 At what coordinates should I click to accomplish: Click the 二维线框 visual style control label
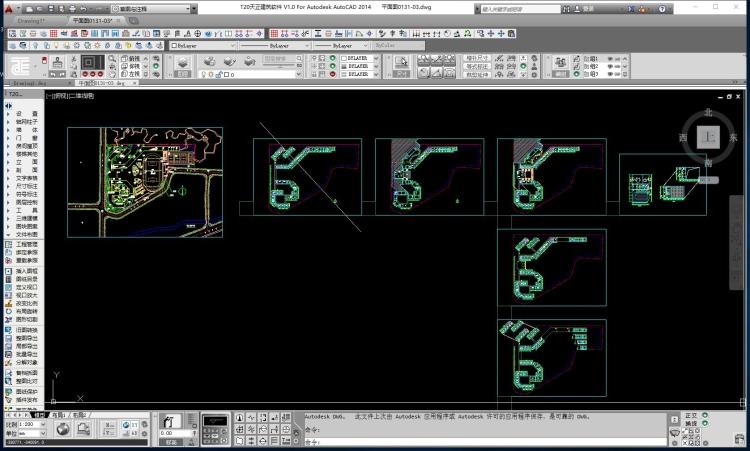pos(82,96)
